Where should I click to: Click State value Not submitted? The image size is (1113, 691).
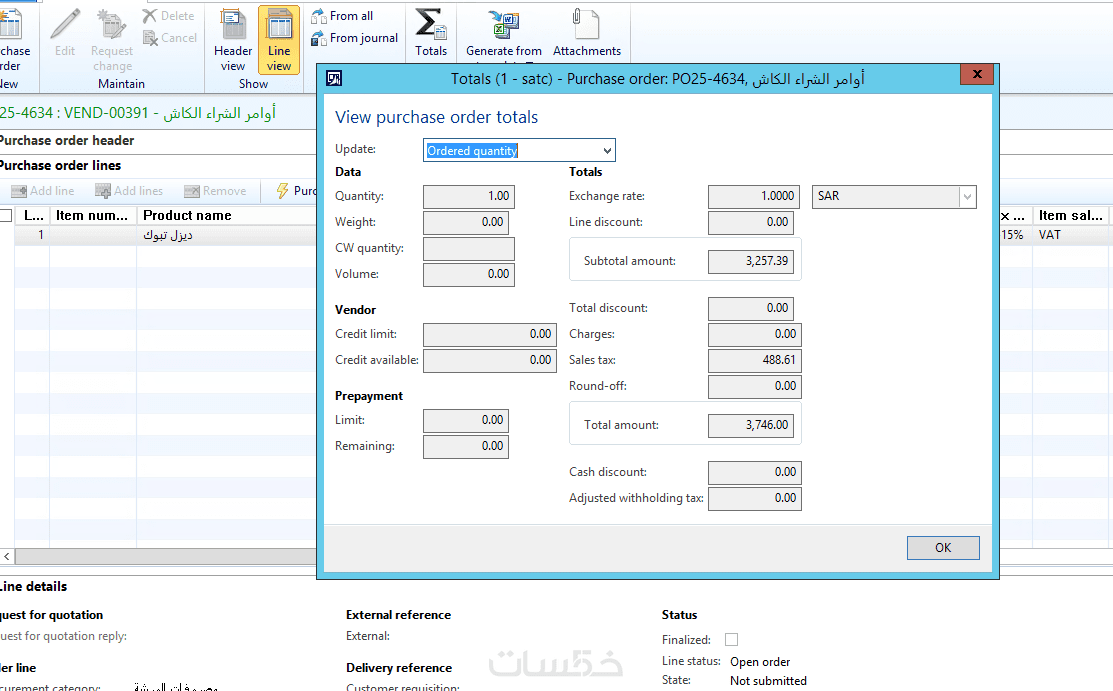768,681
